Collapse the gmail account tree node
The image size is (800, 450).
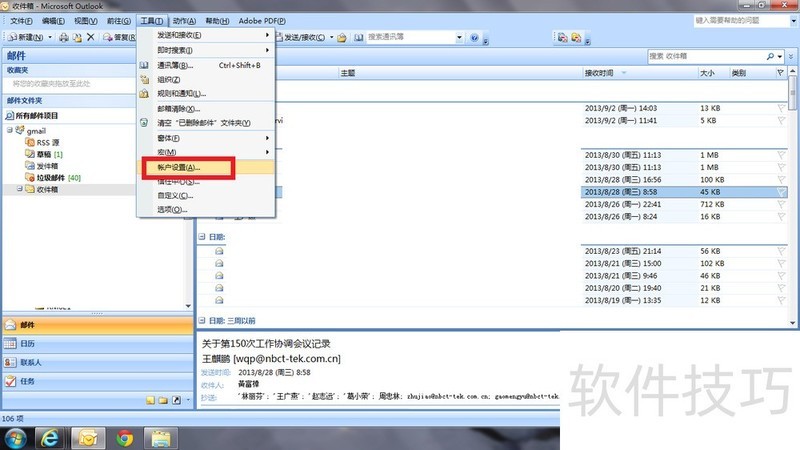click(10, 131)
